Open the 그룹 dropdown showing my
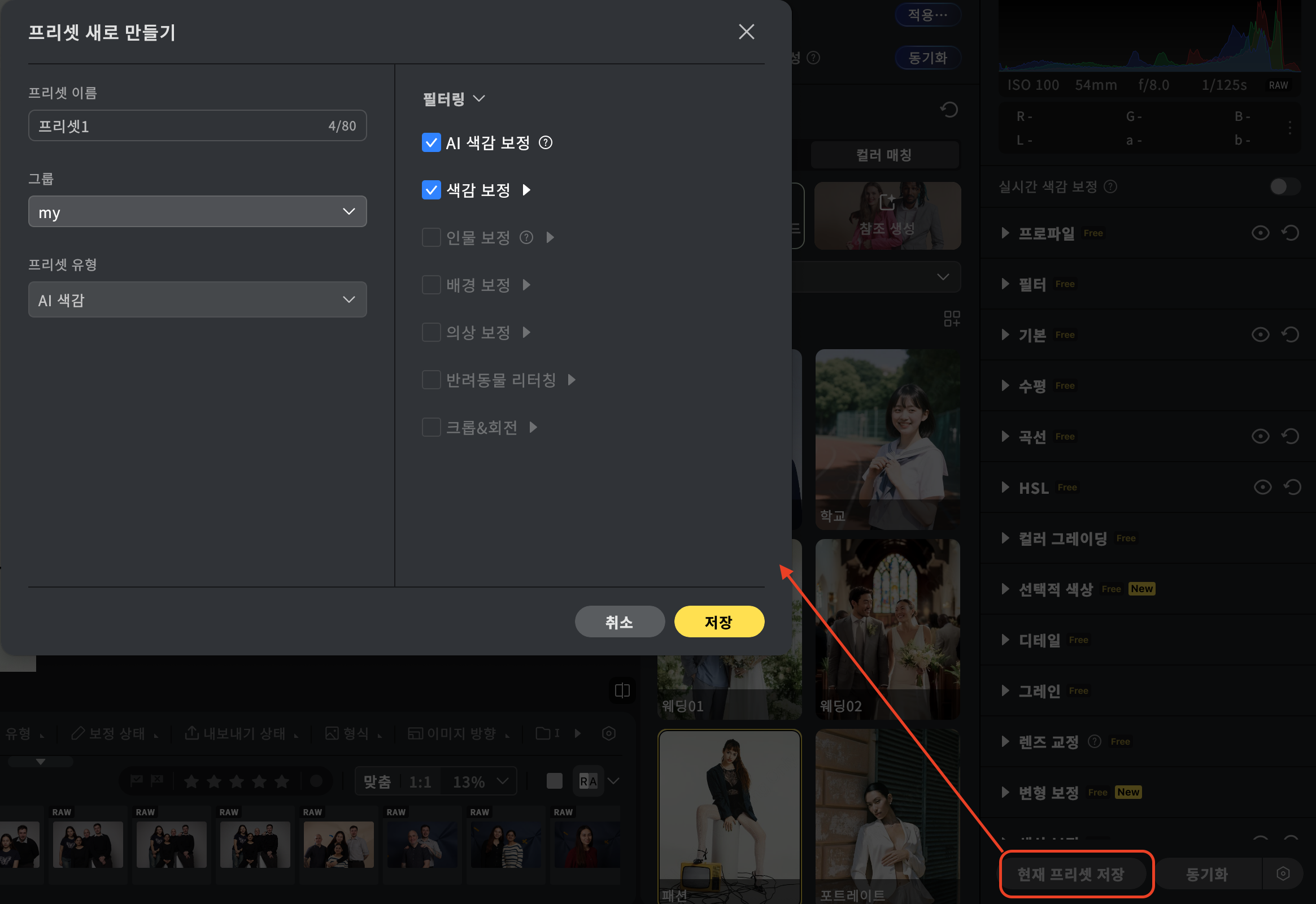1316x904 pixels. point(197,212)
